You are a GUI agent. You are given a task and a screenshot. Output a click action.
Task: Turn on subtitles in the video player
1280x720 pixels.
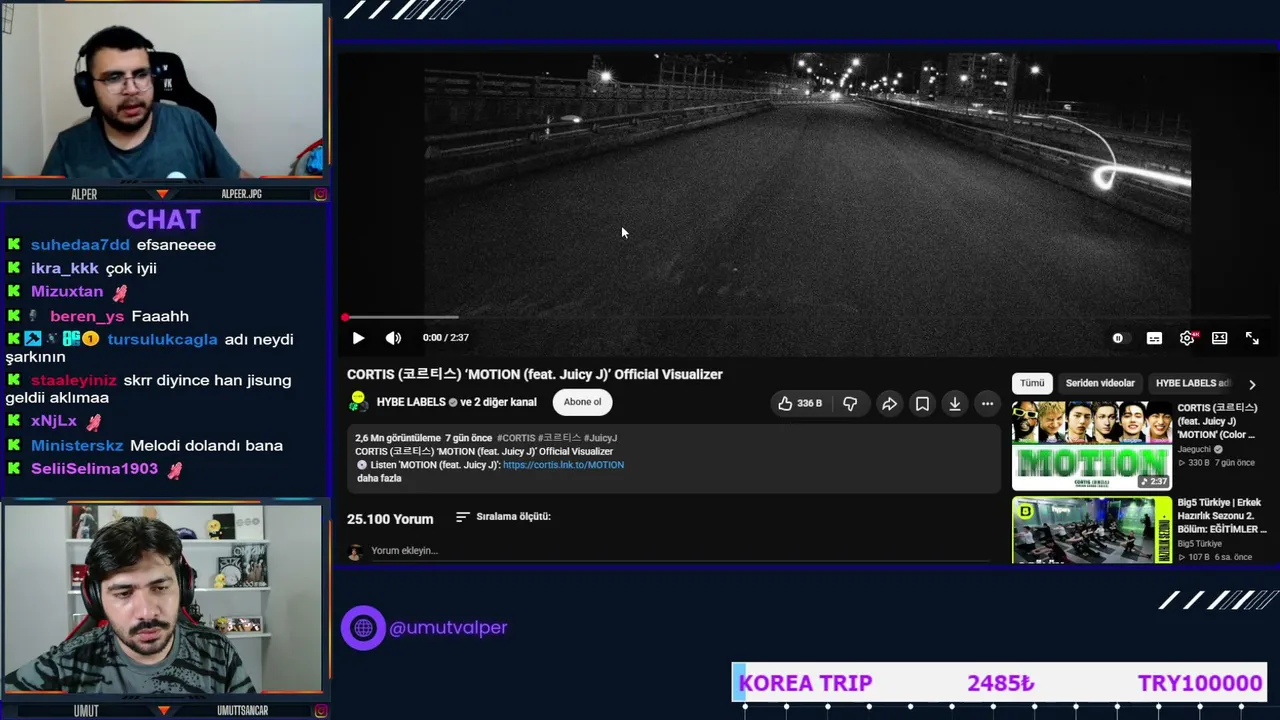coord(1154,338)
